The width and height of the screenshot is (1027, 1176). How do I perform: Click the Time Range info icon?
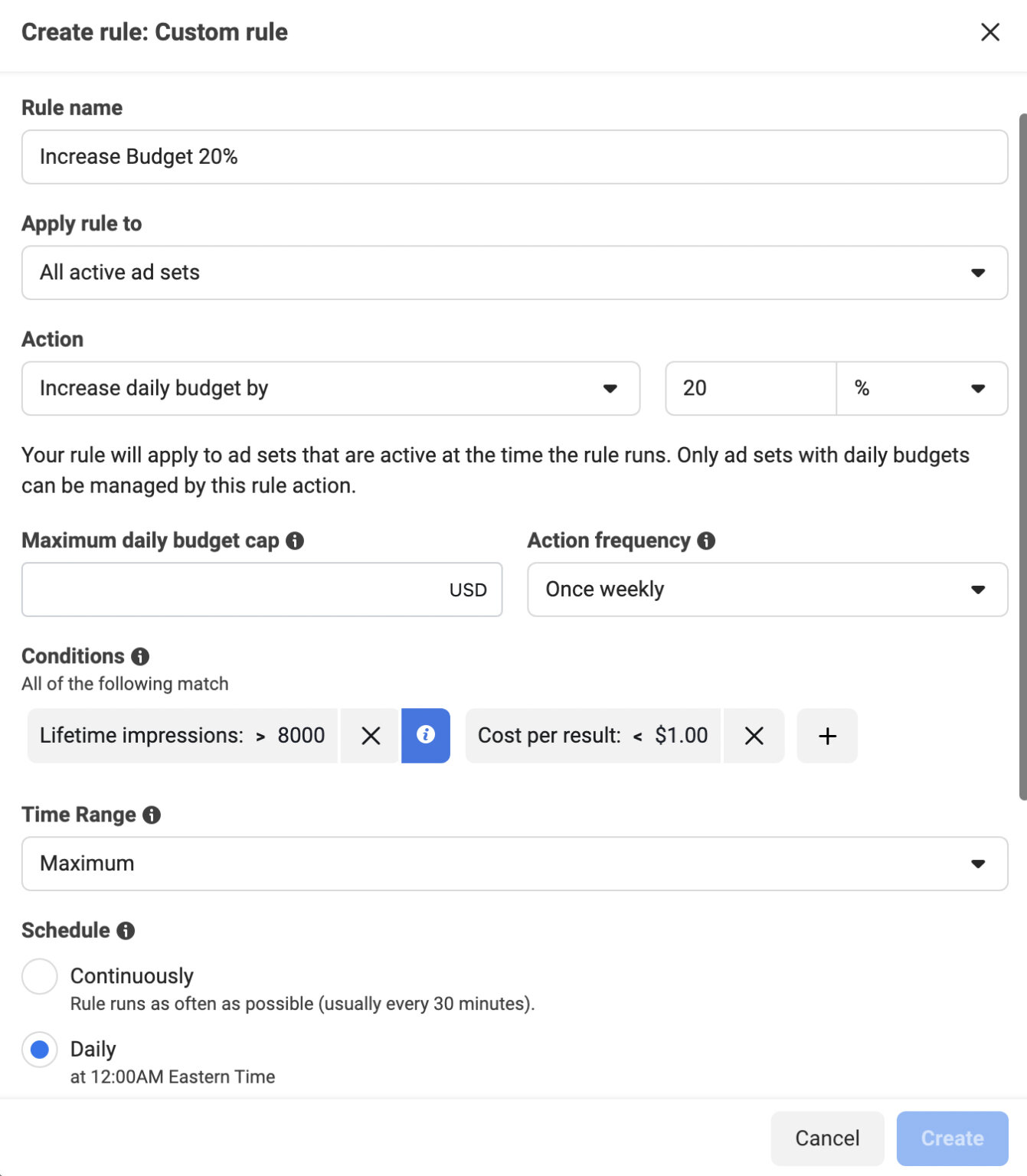(x=152, y=815)
